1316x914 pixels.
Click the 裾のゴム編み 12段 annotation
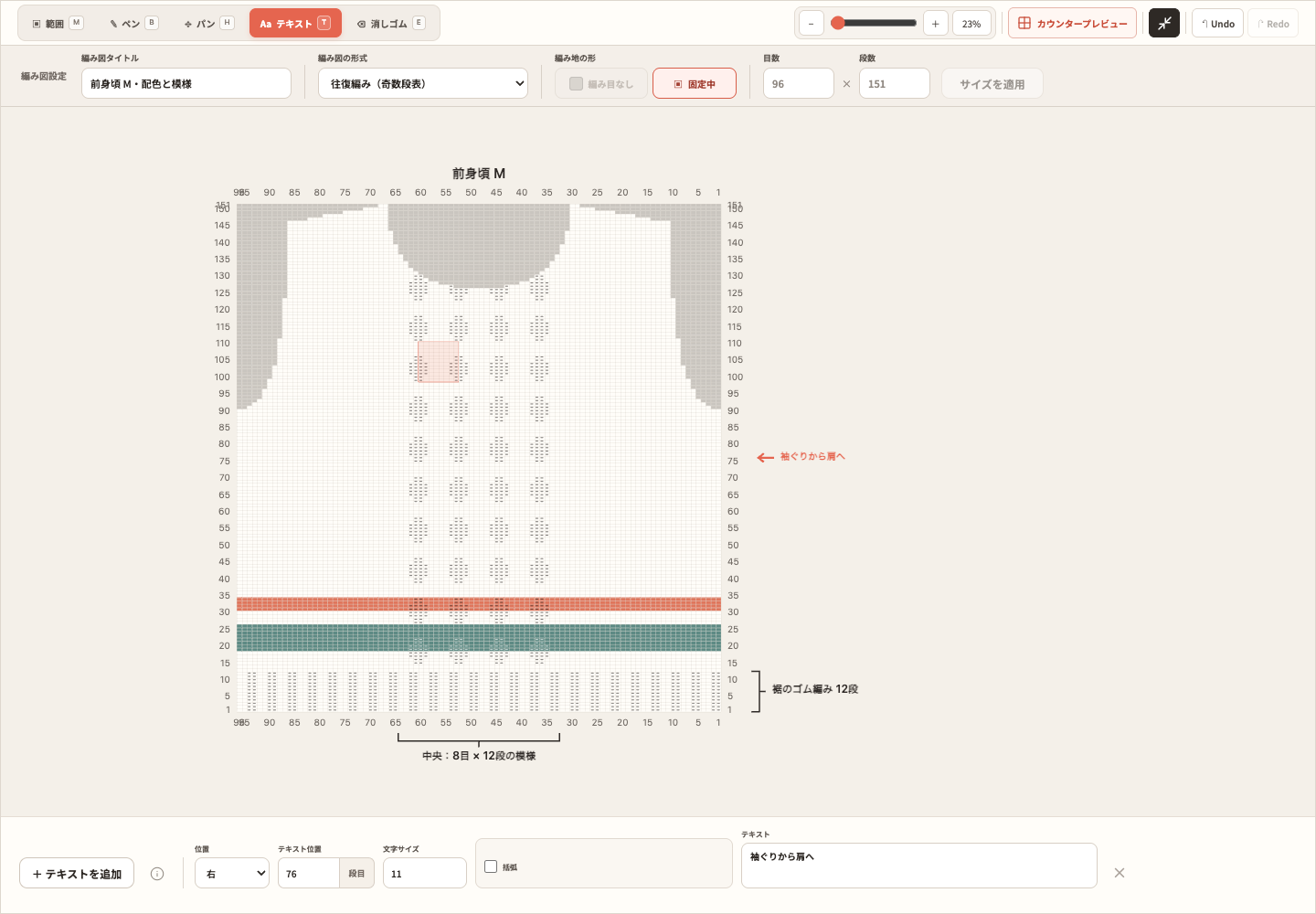point(815,689)
